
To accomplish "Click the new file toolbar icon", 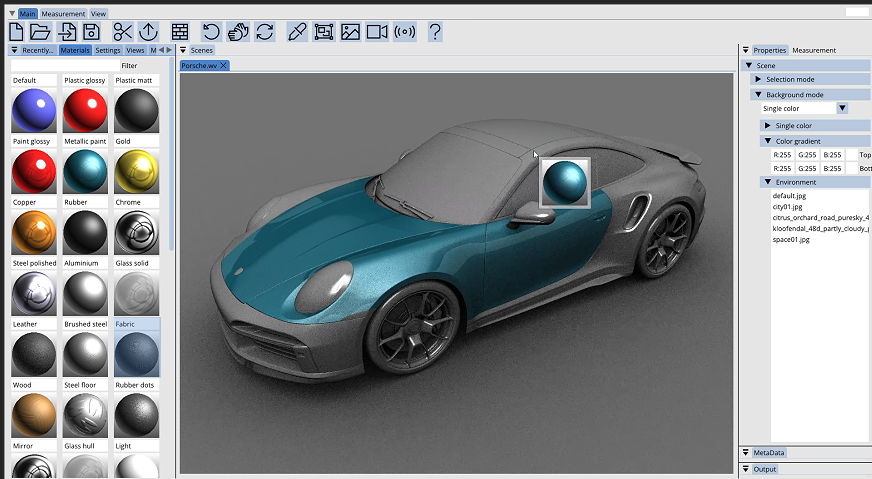I will coord(17,32).
